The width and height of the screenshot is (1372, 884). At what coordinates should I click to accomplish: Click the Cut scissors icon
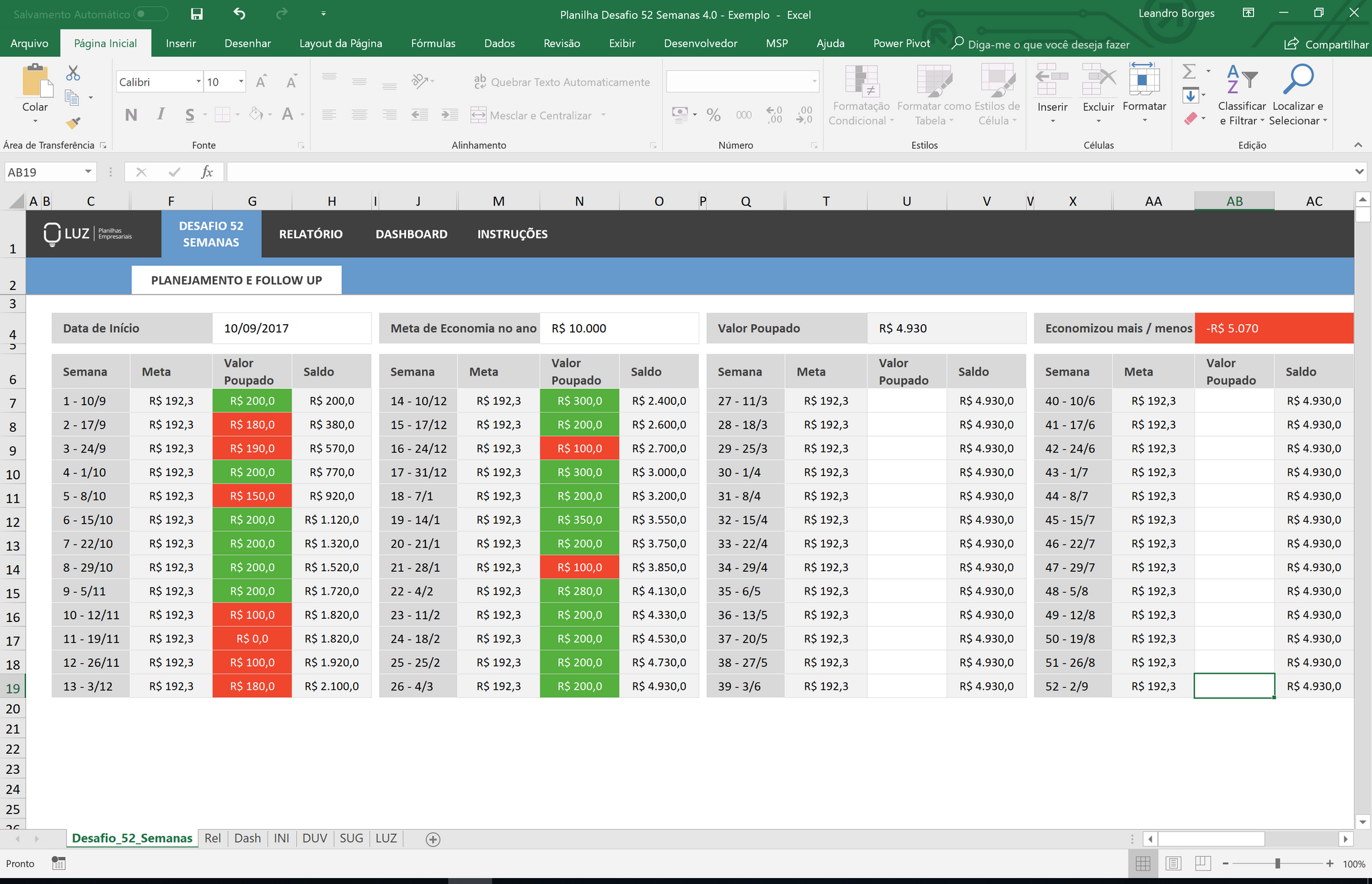click(x=73, y=73)
